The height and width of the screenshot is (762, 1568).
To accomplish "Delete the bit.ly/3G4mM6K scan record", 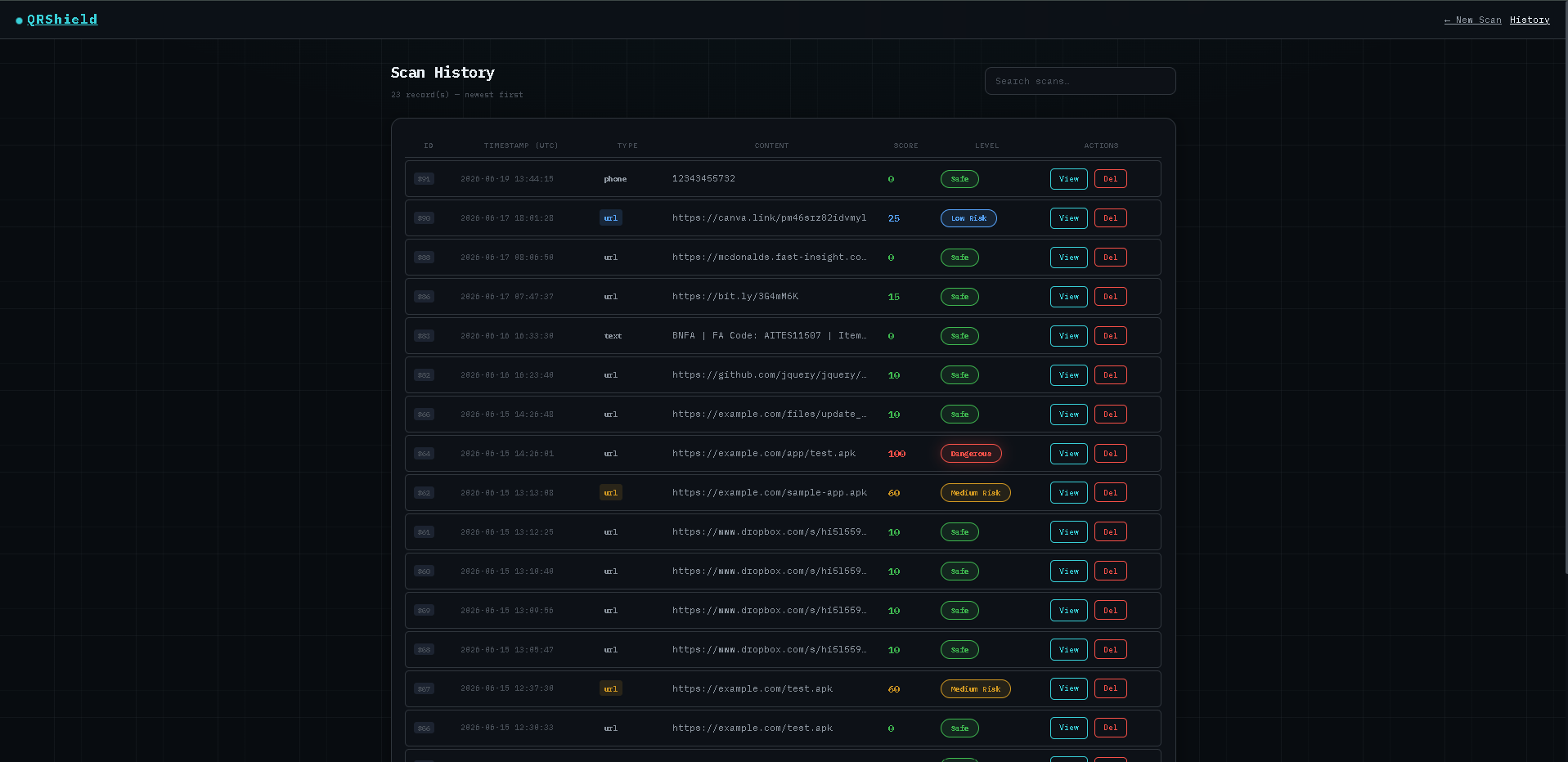I will 1110,297.
